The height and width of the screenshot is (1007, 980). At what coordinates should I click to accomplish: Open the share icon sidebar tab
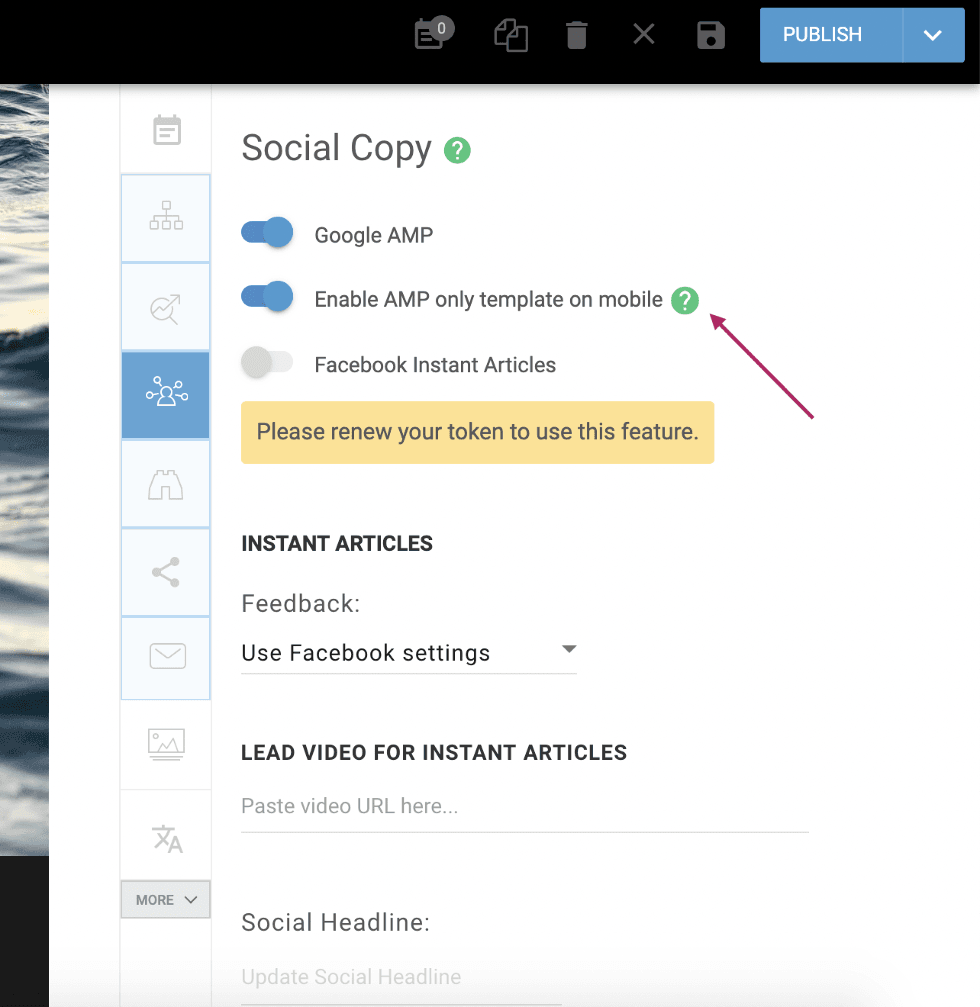pos(166,572)
